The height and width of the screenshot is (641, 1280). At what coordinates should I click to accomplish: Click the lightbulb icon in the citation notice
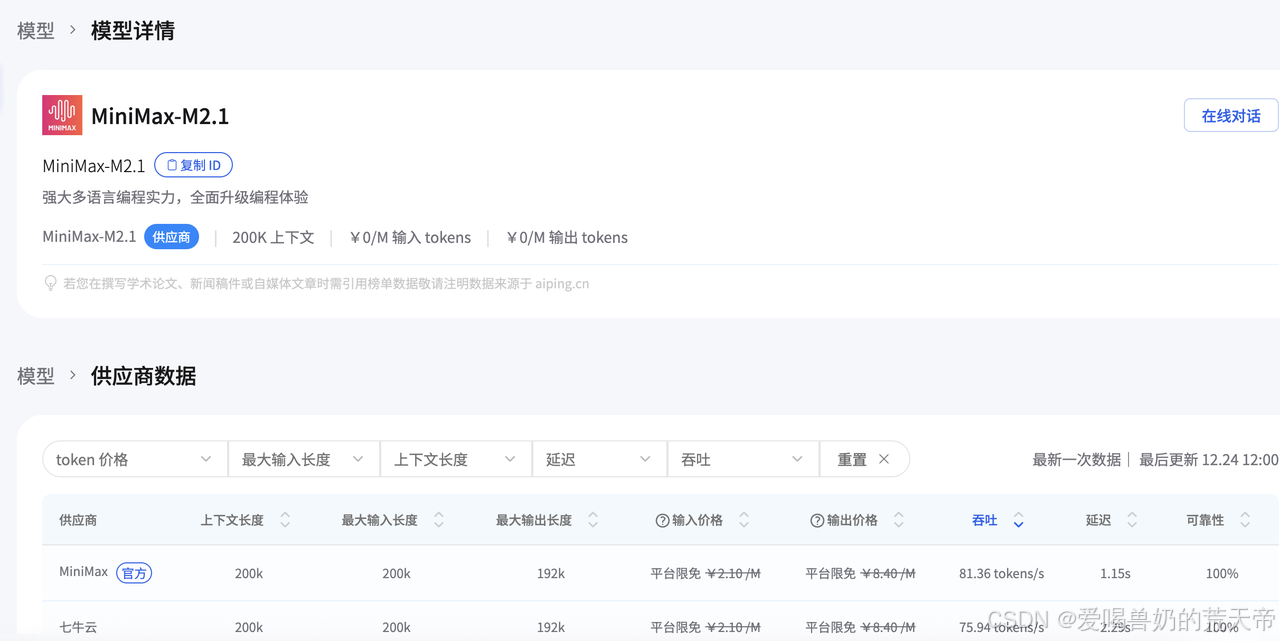tap(50, 283)
